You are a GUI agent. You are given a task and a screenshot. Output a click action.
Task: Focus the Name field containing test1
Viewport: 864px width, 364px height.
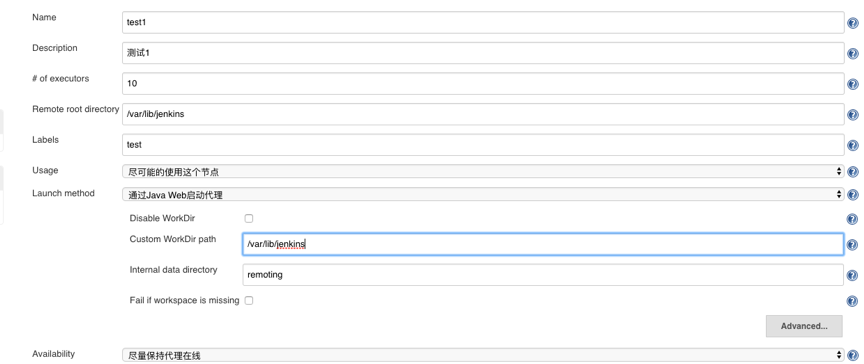(x=483, y=23)
